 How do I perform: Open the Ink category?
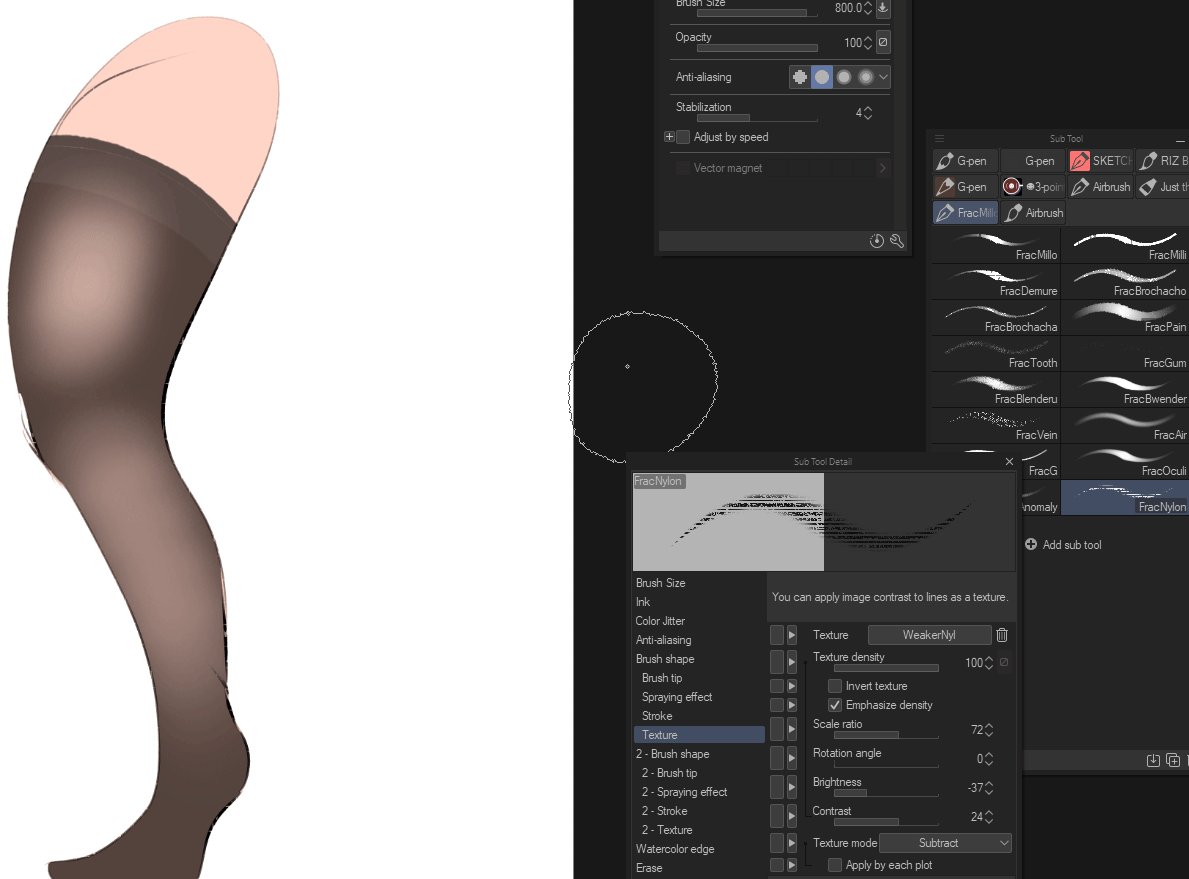(x=643, y=601)
